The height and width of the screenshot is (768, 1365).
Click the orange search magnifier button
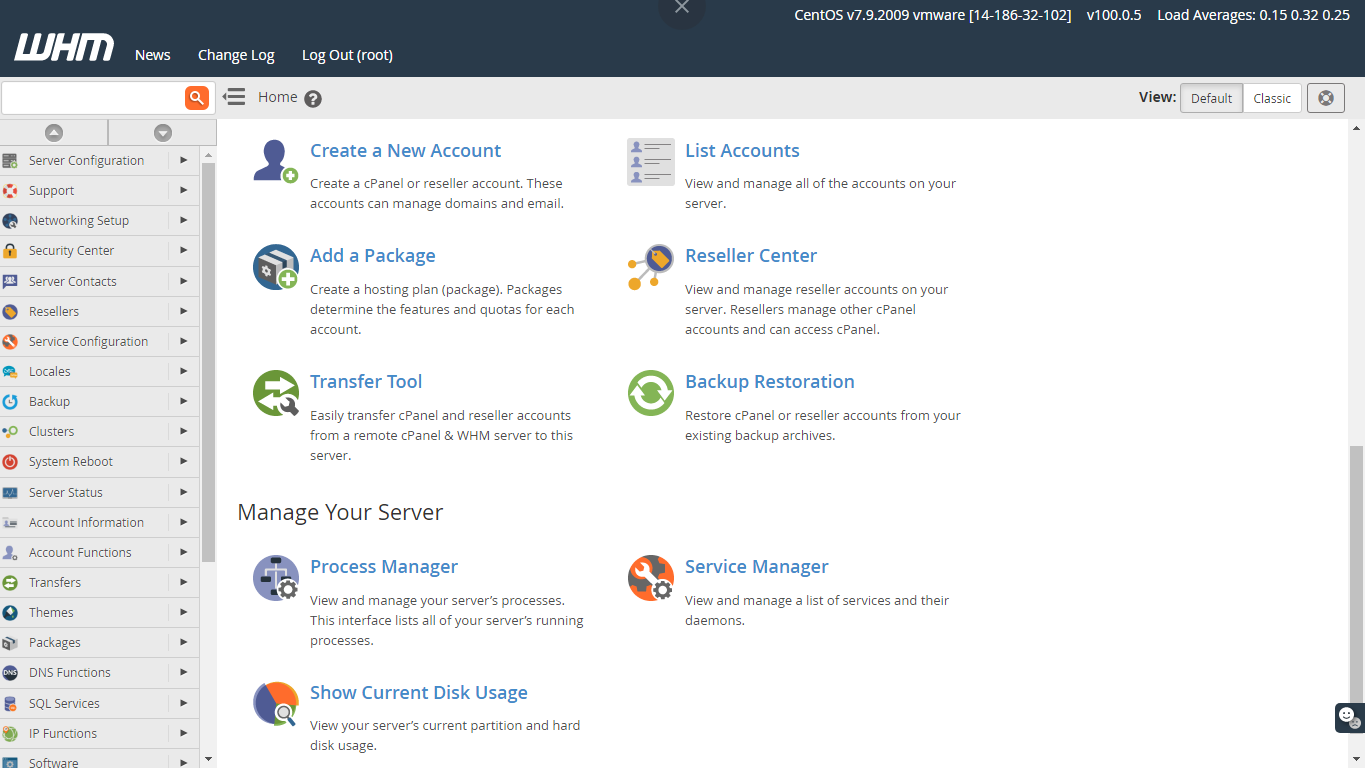(196, 98)
